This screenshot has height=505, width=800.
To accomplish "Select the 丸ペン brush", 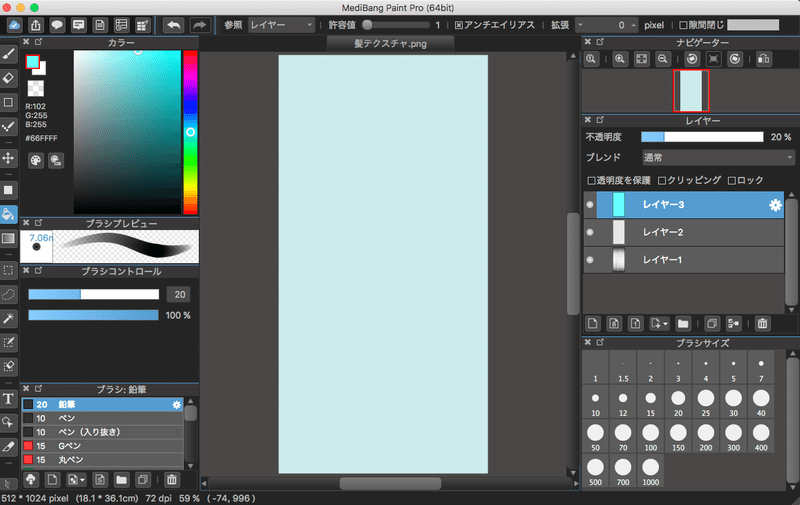I will (x=102, y=460).
